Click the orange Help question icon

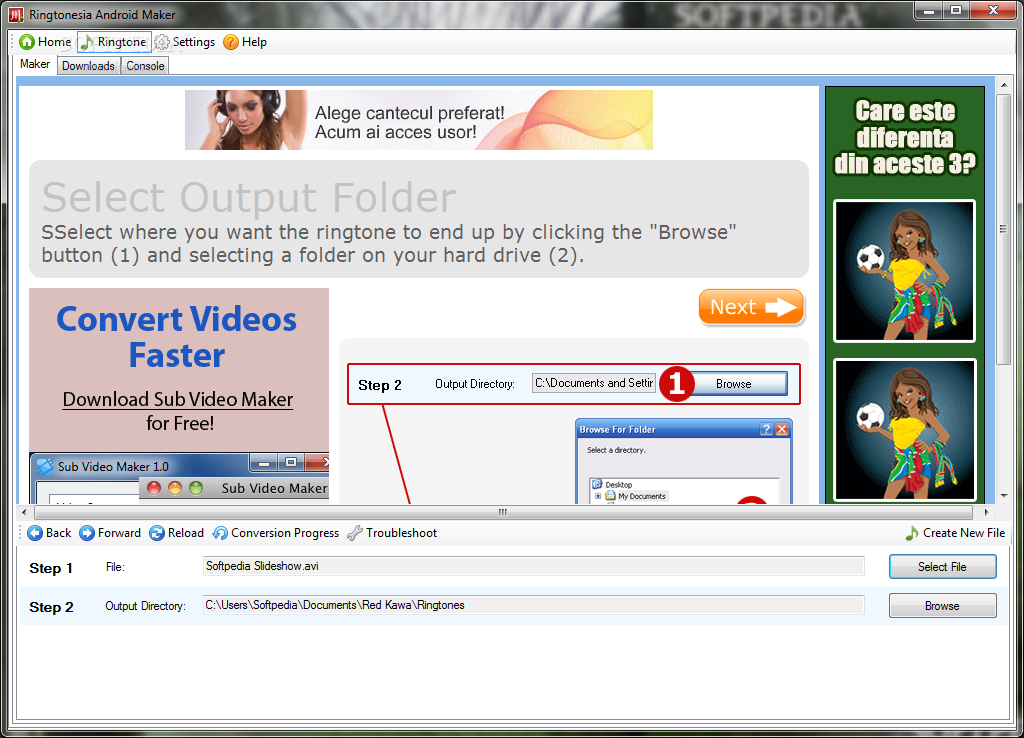click(x=231, y=42)
